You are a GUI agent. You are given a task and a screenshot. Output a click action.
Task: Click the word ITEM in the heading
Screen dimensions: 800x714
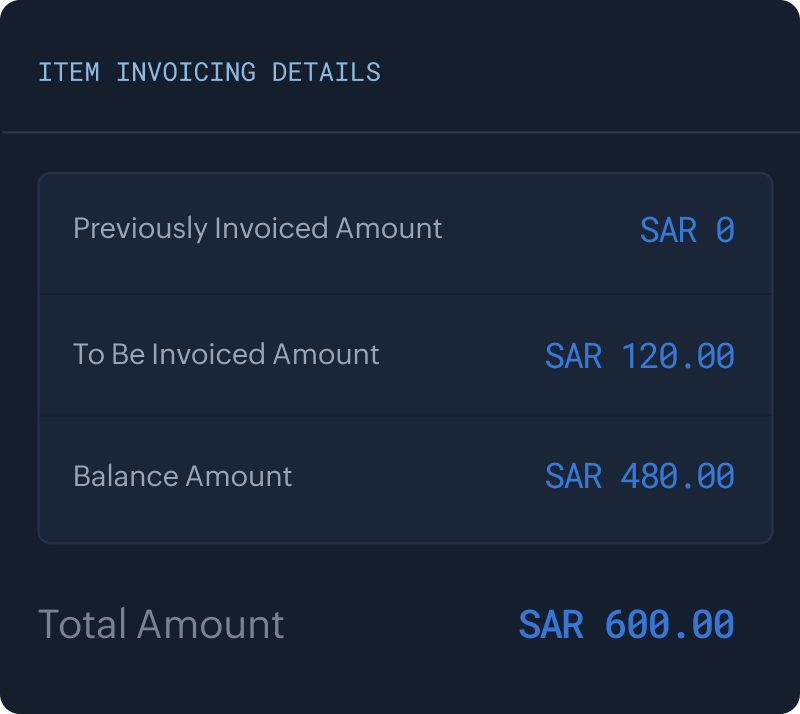69,73
